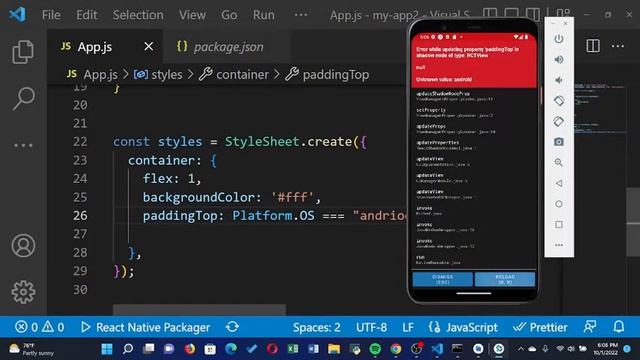The height and width of the screenshot is (360, 640).
Task: Open the Explorer view in activity bar
Action: [x=23, y=52]
